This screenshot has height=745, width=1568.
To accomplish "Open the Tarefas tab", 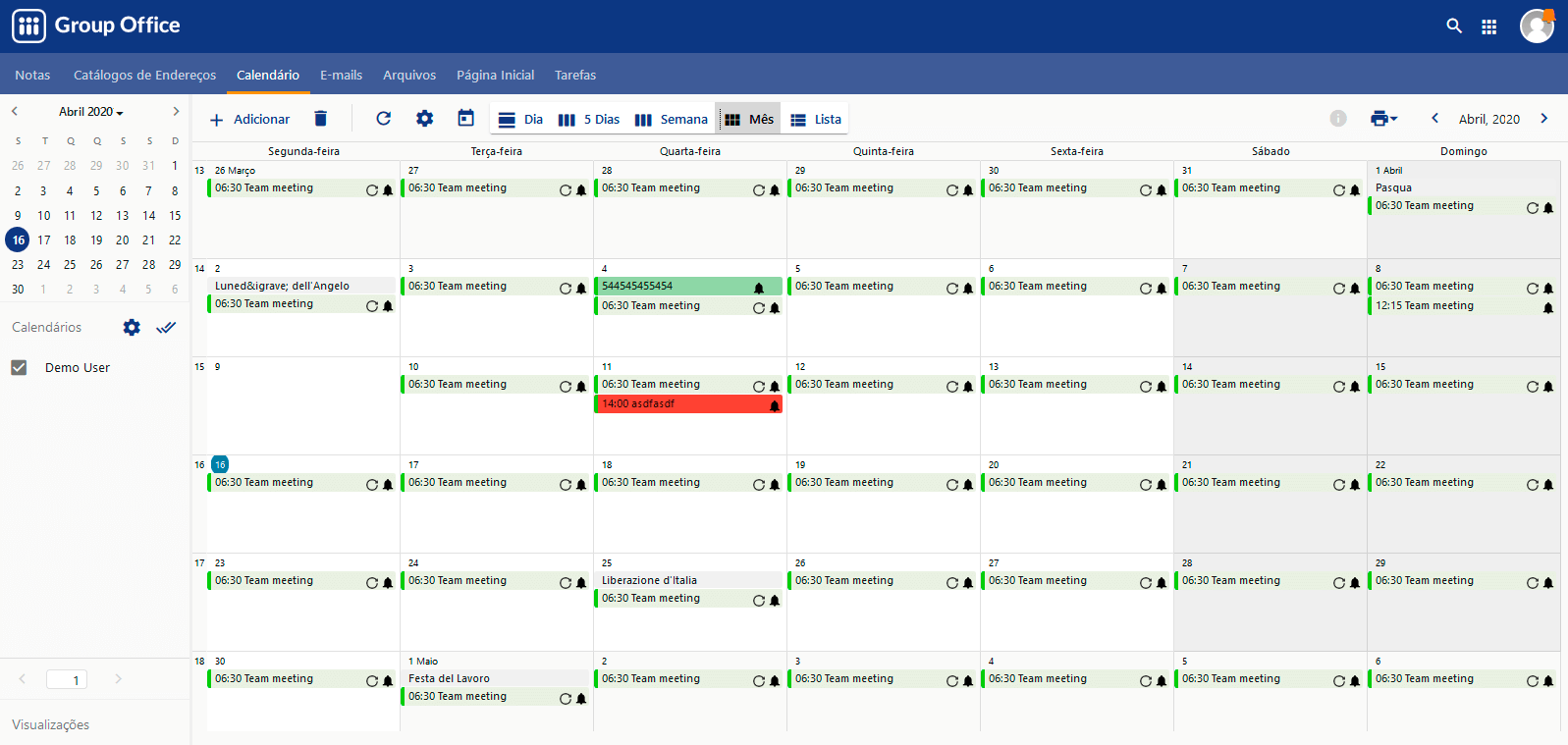I will (x=575, y=75).
